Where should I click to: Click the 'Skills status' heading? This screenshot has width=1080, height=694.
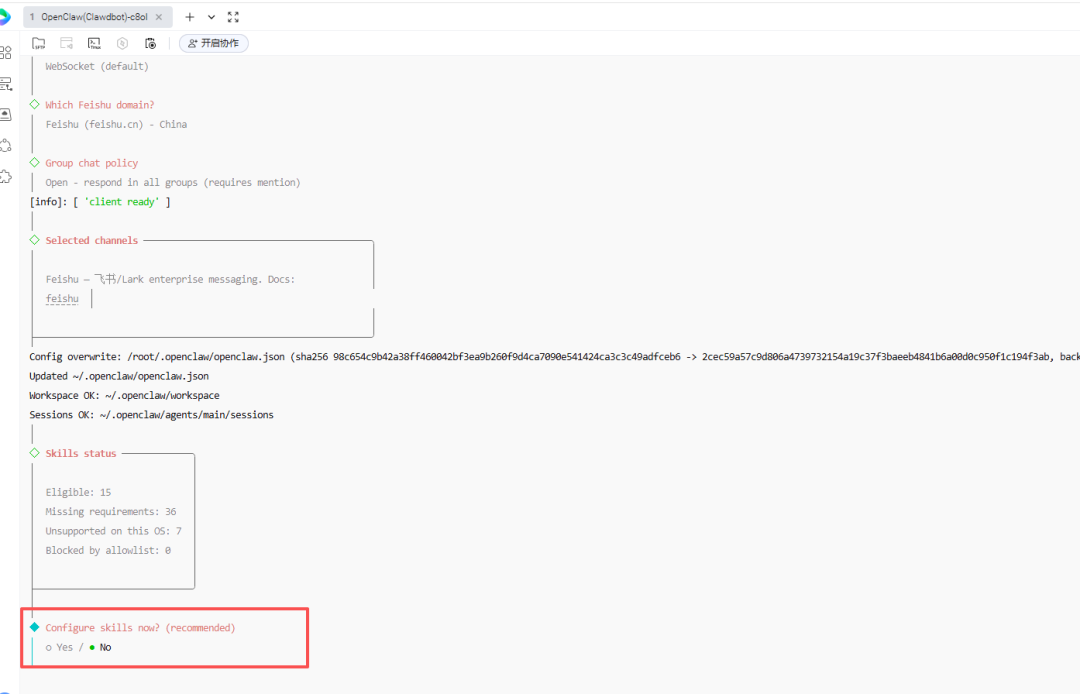tap(81, 454)
